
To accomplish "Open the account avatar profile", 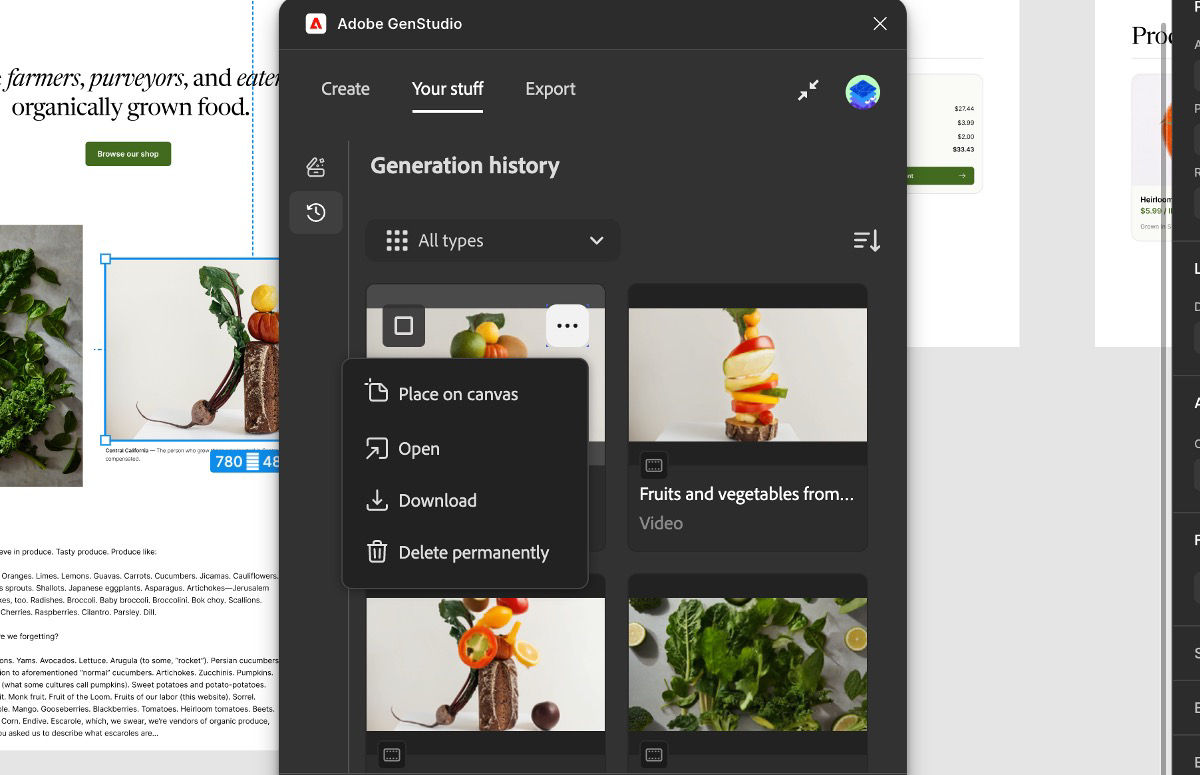I will click(x=862, y=90).
